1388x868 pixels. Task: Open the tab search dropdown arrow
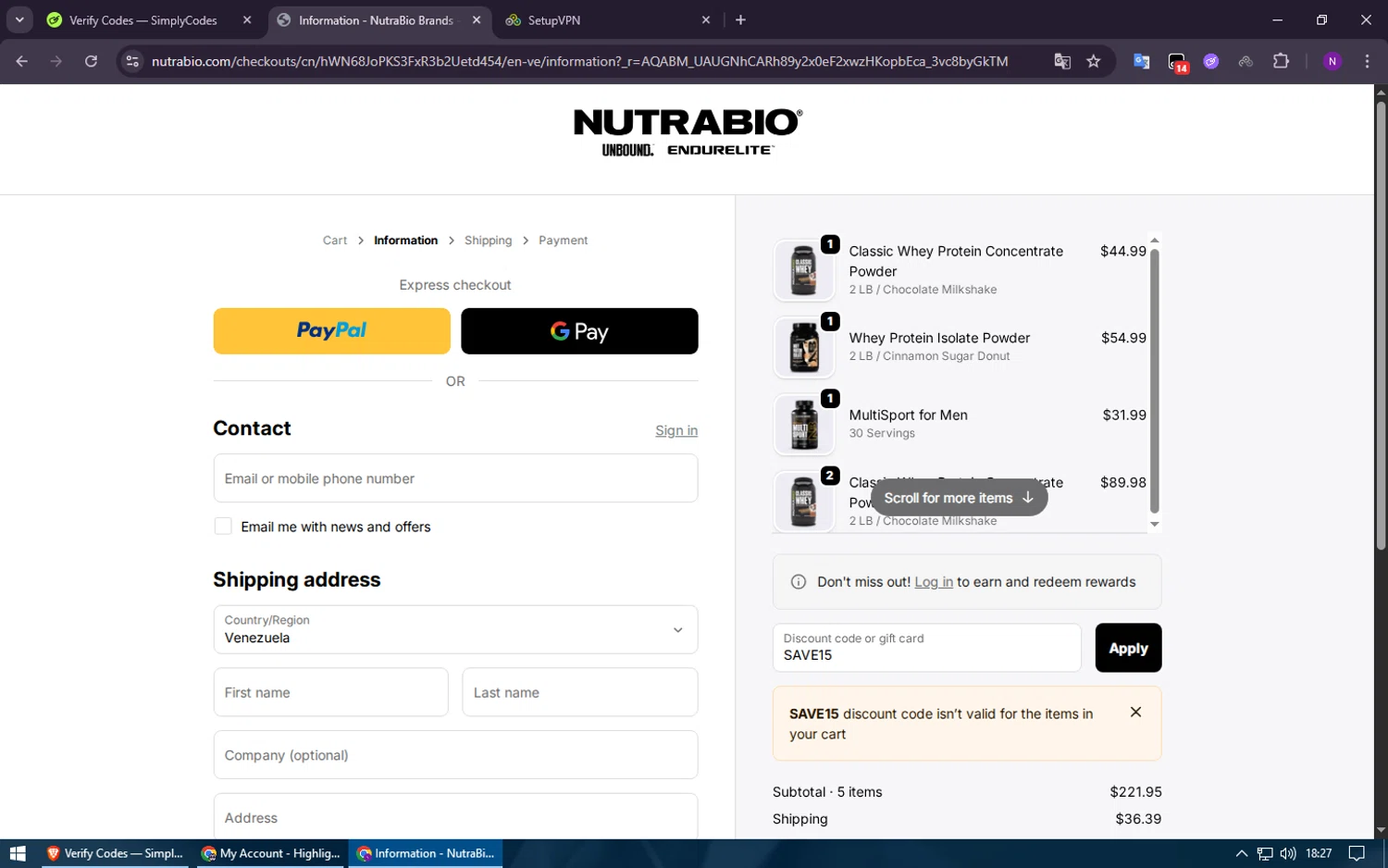click(19, 19)
